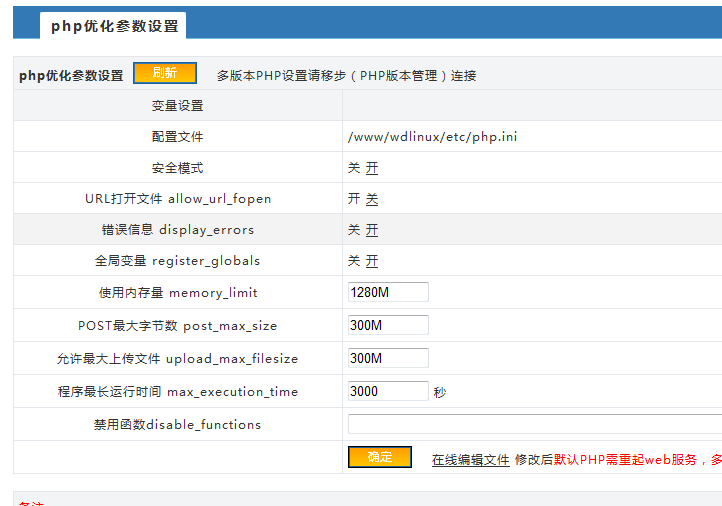Click the 关 state for display_errors

(354, 230)
